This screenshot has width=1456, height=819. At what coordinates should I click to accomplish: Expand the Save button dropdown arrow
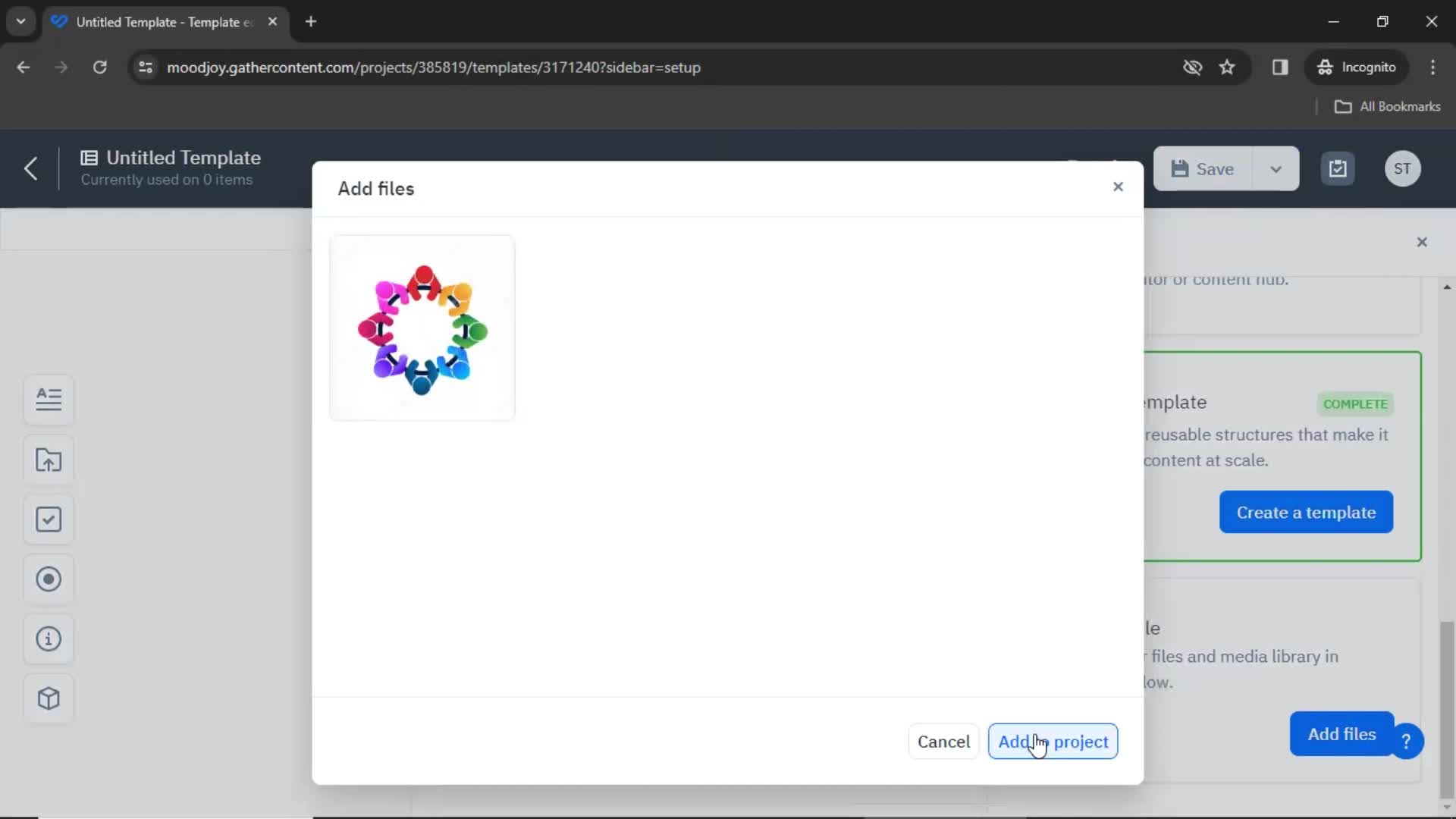point(1277,168)
